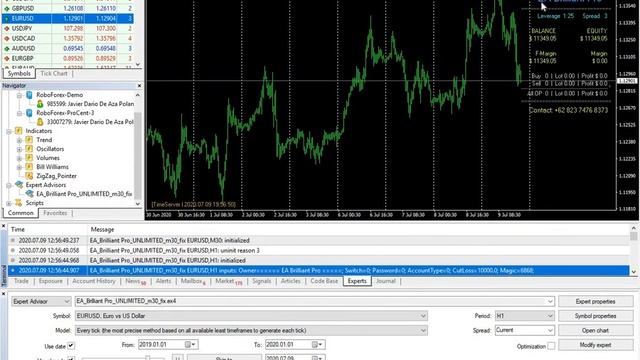Open the Spread dropdown Current

(x=524, y=330)
